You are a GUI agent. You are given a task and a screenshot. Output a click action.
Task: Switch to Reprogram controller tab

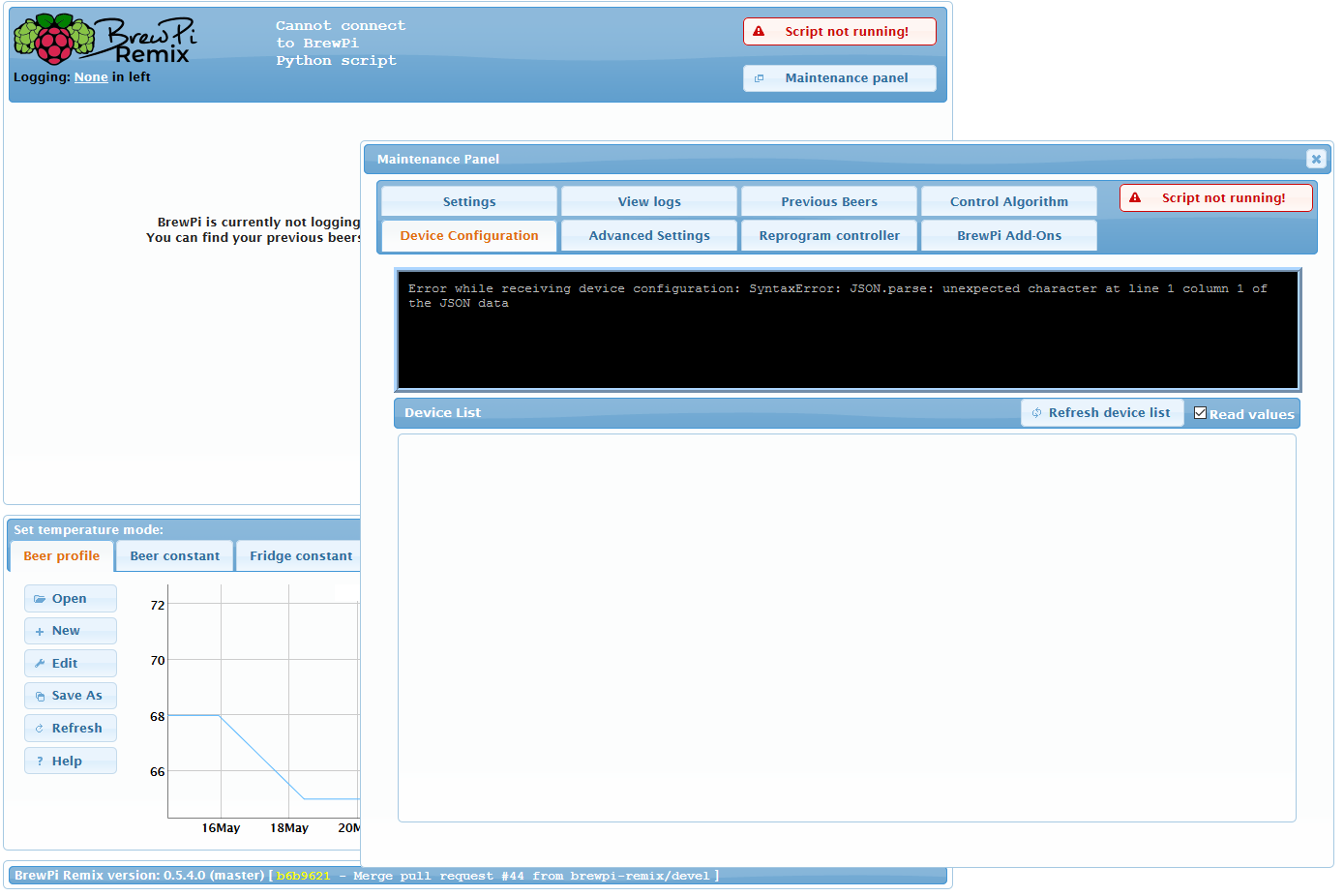click(829, 235)
